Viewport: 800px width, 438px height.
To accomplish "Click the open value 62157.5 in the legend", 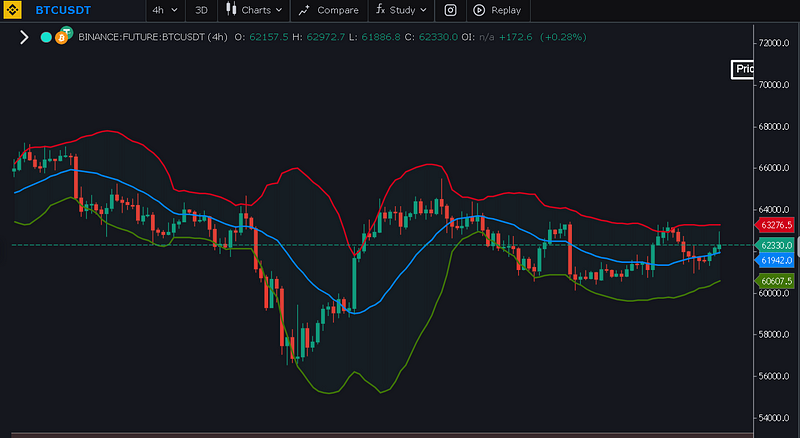I will tap(268, 37).
